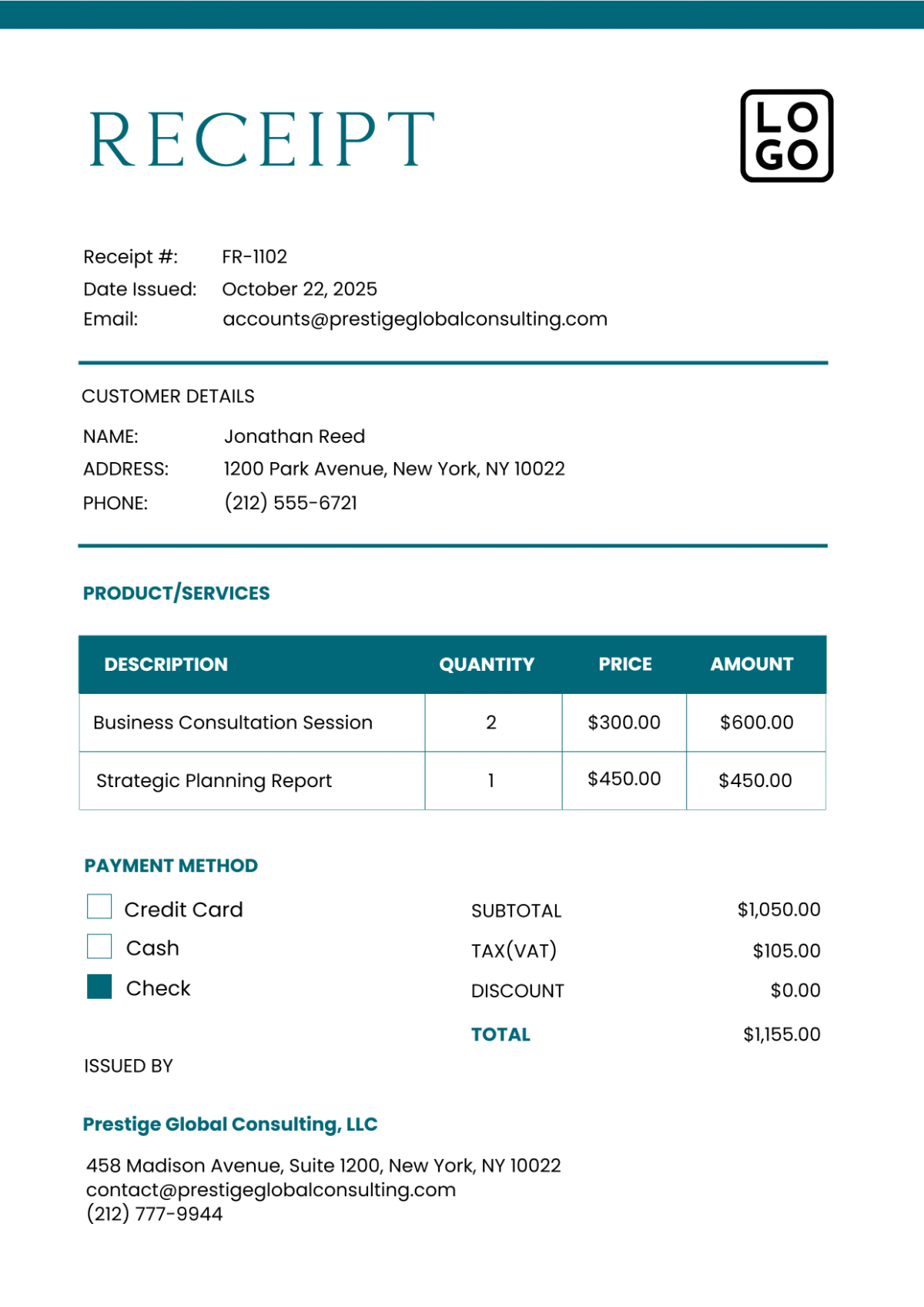This screenshot has height=1307, width=924.
Task: Click the teal header color bar
Action: tap(462, 14)
